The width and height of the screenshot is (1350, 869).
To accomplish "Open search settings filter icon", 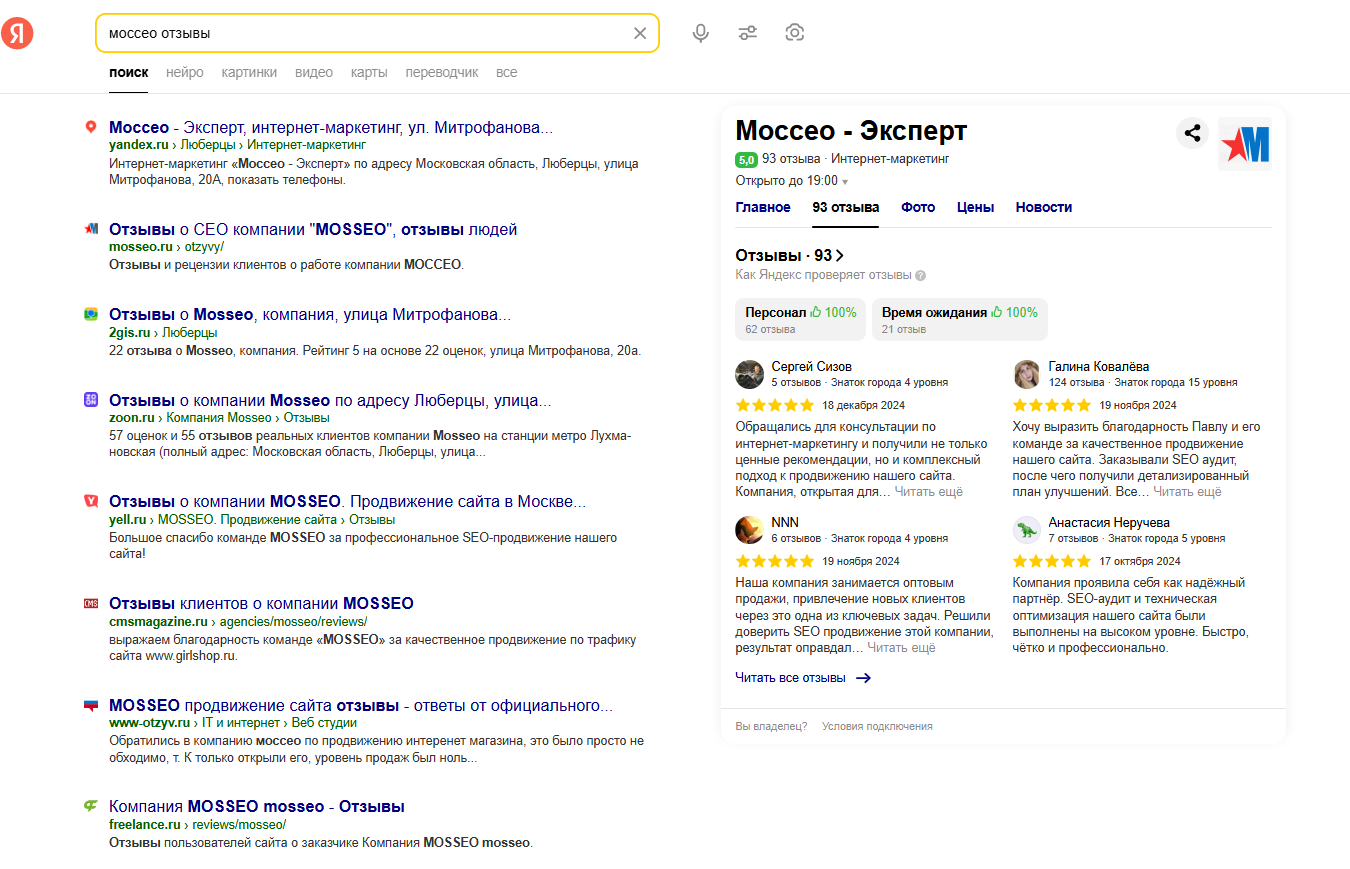I will (x=748, y=33).
